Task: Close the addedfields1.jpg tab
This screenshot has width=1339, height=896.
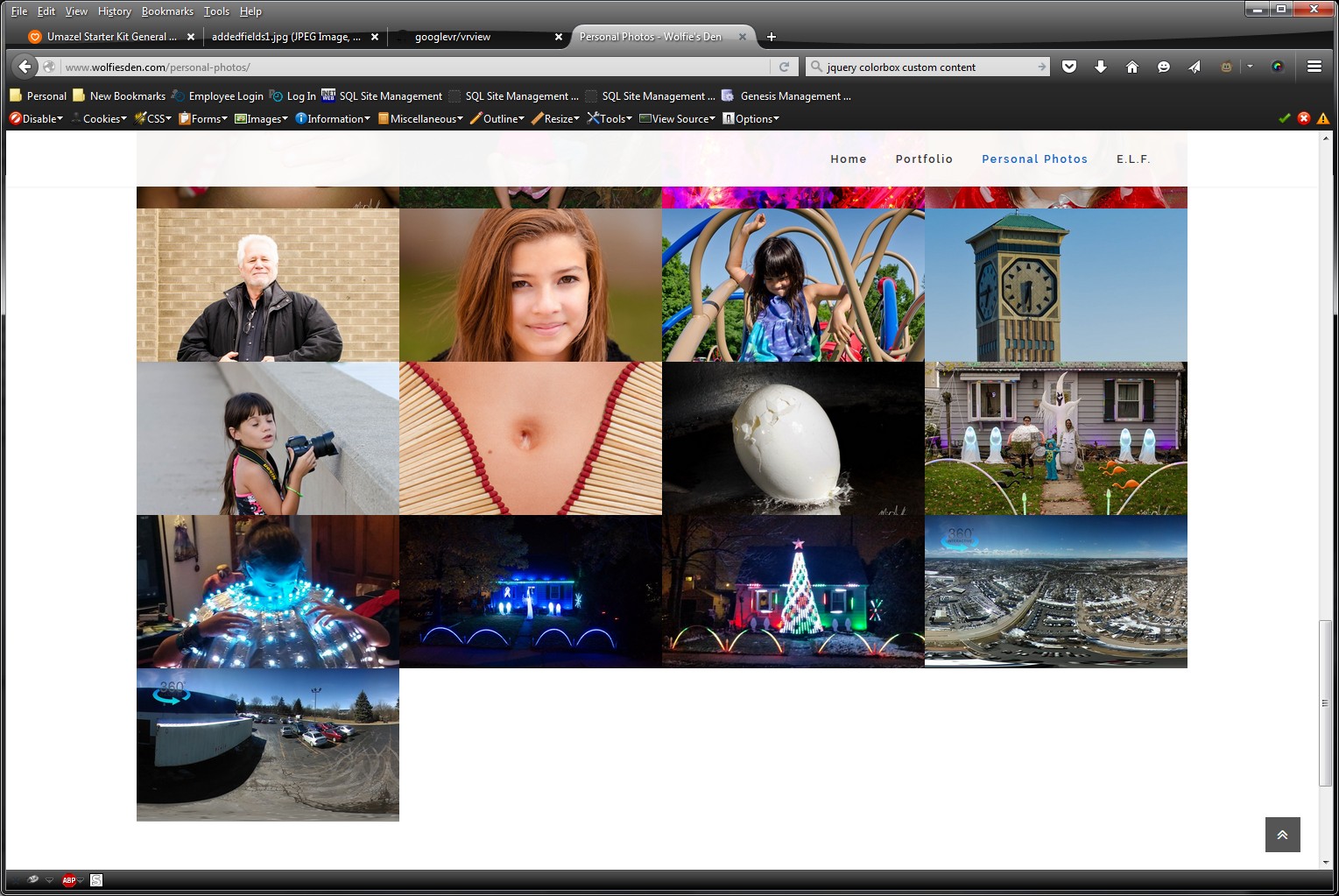Action: (x=375, y=37)
